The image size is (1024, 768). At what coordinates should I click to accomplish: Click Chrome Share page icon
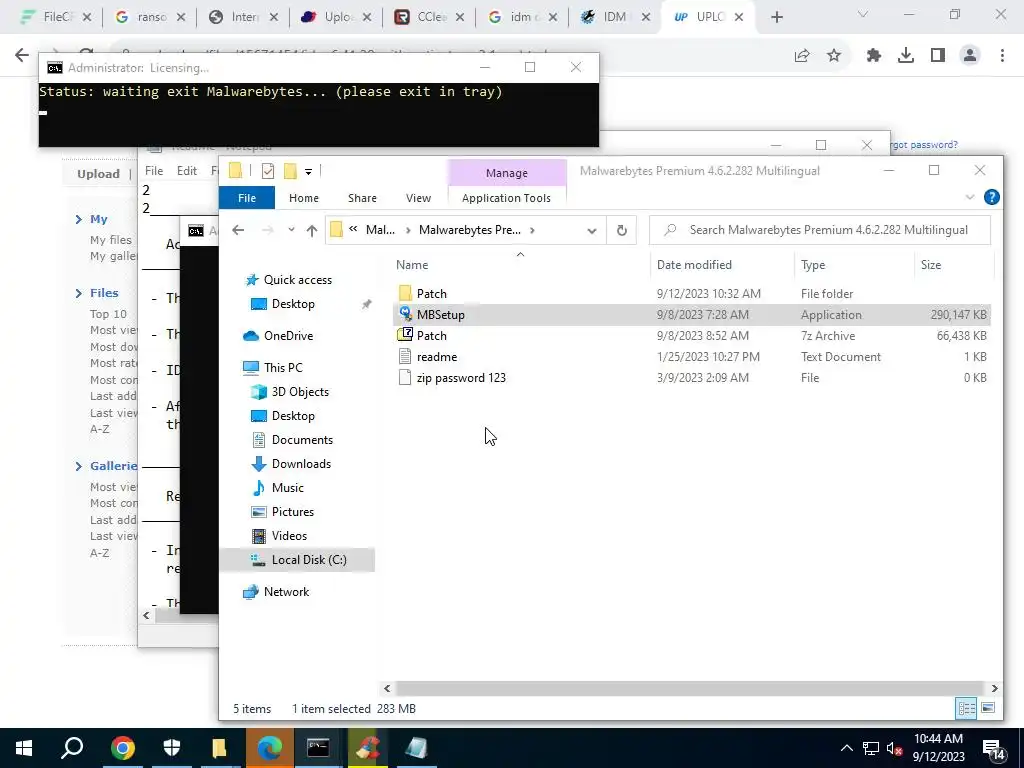click(x=802, y=56)
